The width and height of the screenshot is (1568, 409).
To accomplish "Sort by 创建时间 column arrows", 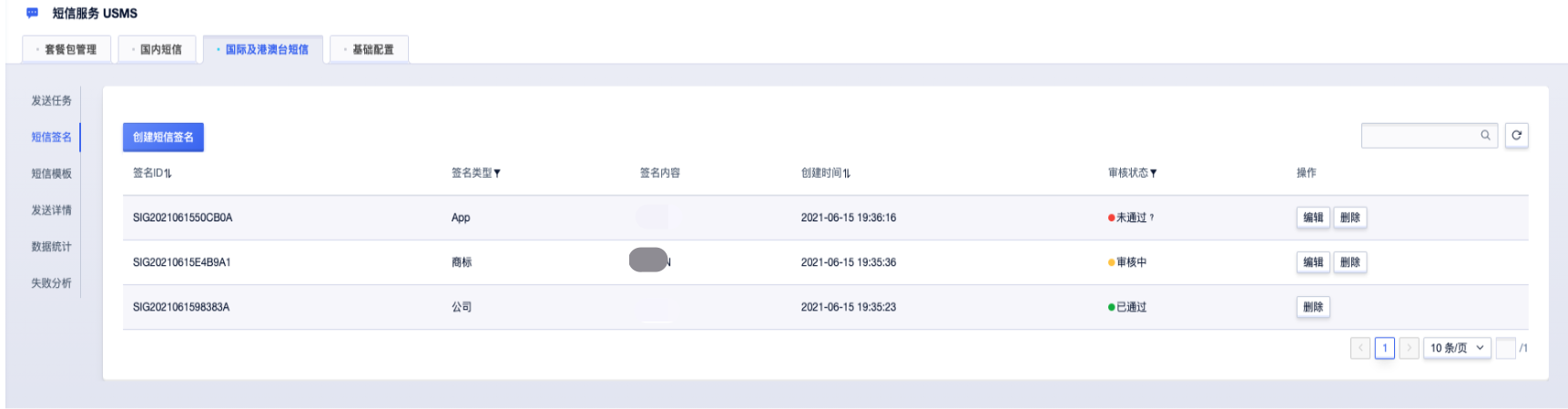I will (x=847, y=173).
